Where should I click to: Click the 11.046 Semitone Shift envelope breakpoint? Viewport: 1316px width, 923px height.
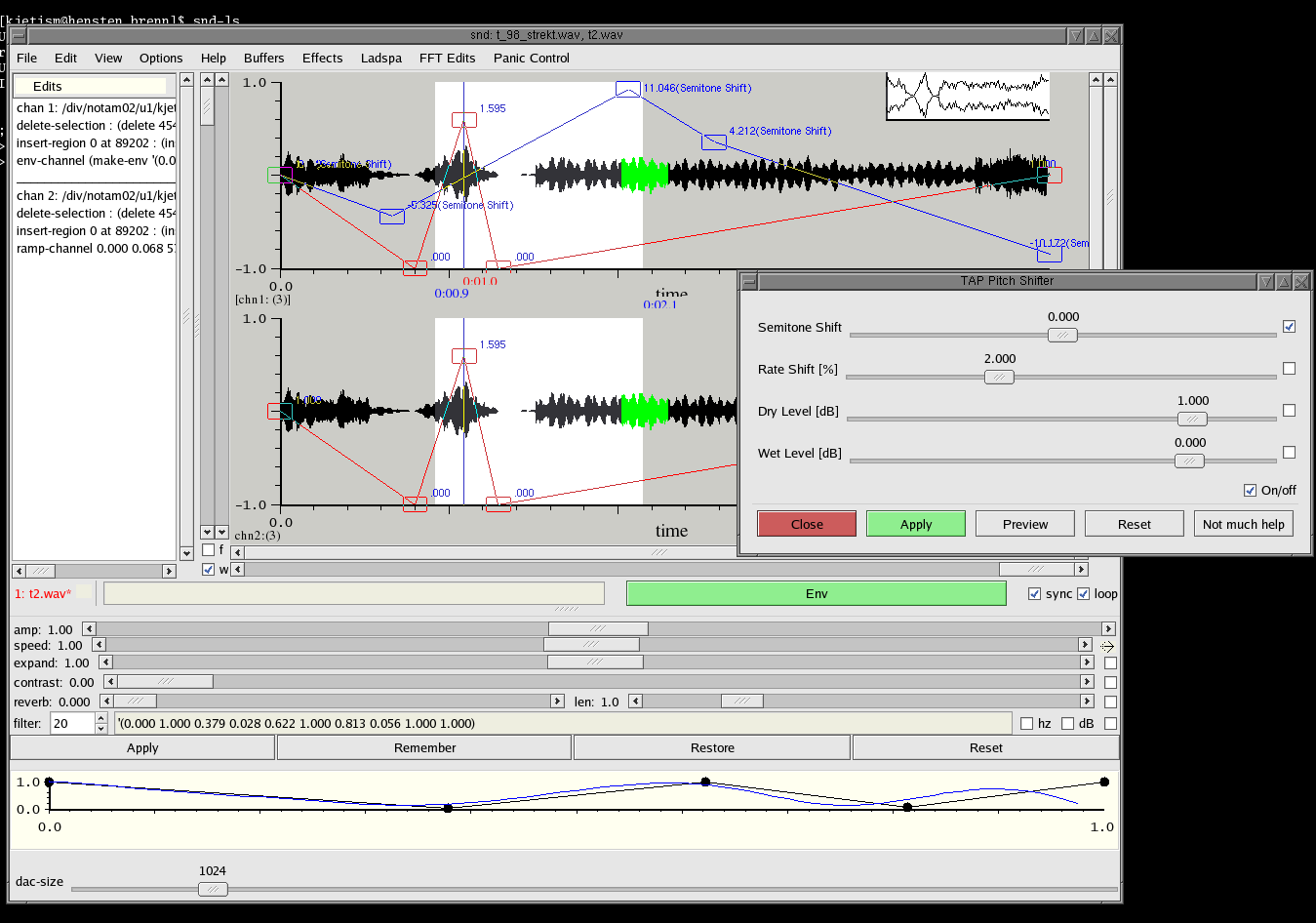pos(628,90)
